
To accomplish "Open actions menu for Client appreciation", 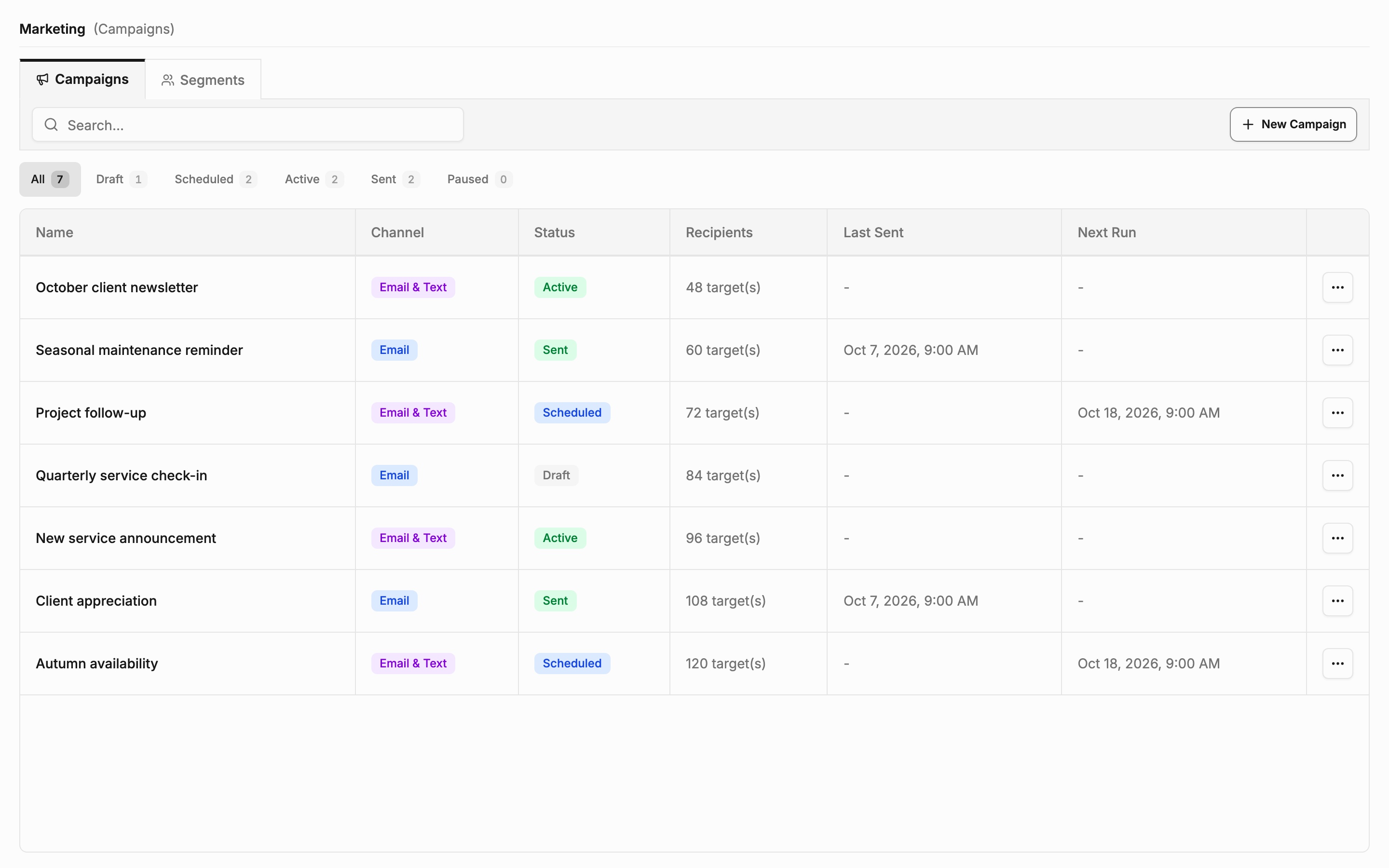I will coord(1337,600).
